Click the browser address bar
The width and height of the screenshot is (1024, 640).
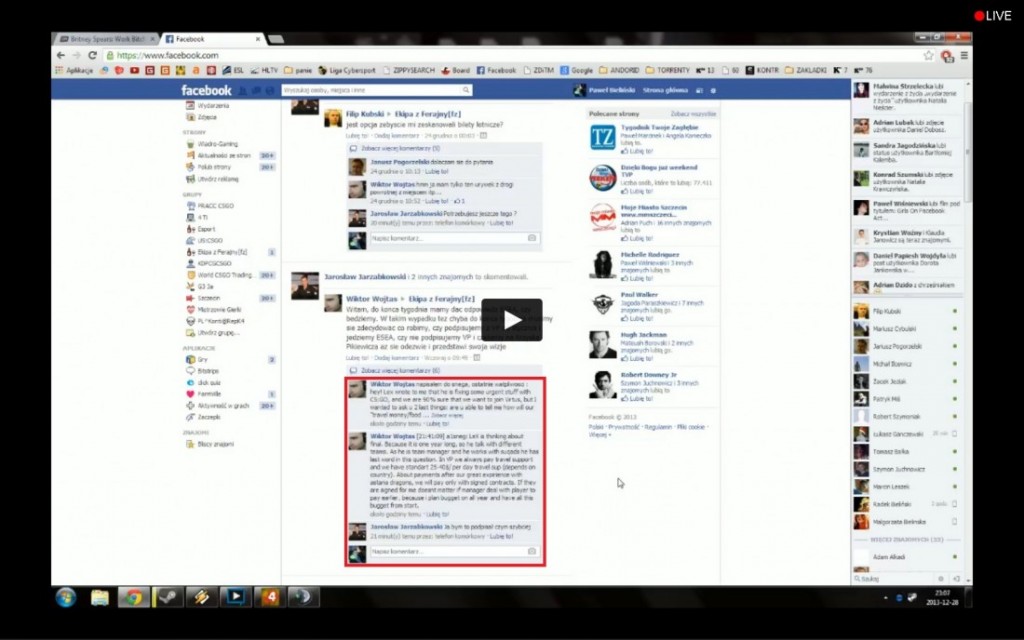[511, 56]
